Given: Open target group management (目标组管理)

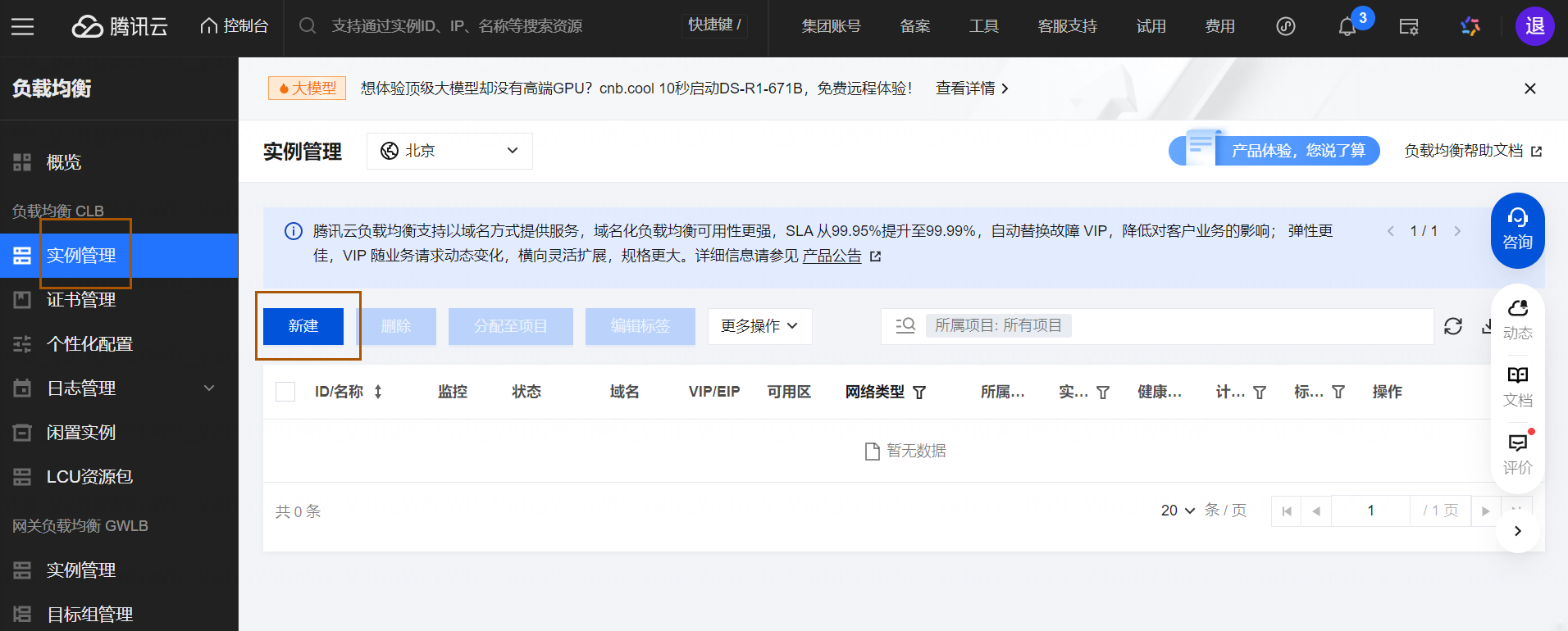Looking at the screenshot, I should (119, 615).
